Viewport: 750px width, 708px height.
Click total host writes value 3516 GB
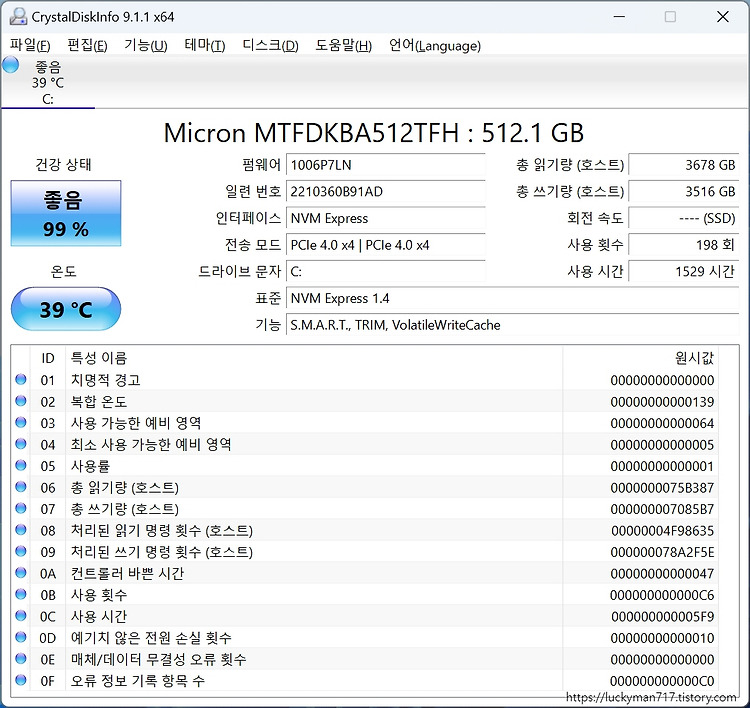(x=684, y=192)
